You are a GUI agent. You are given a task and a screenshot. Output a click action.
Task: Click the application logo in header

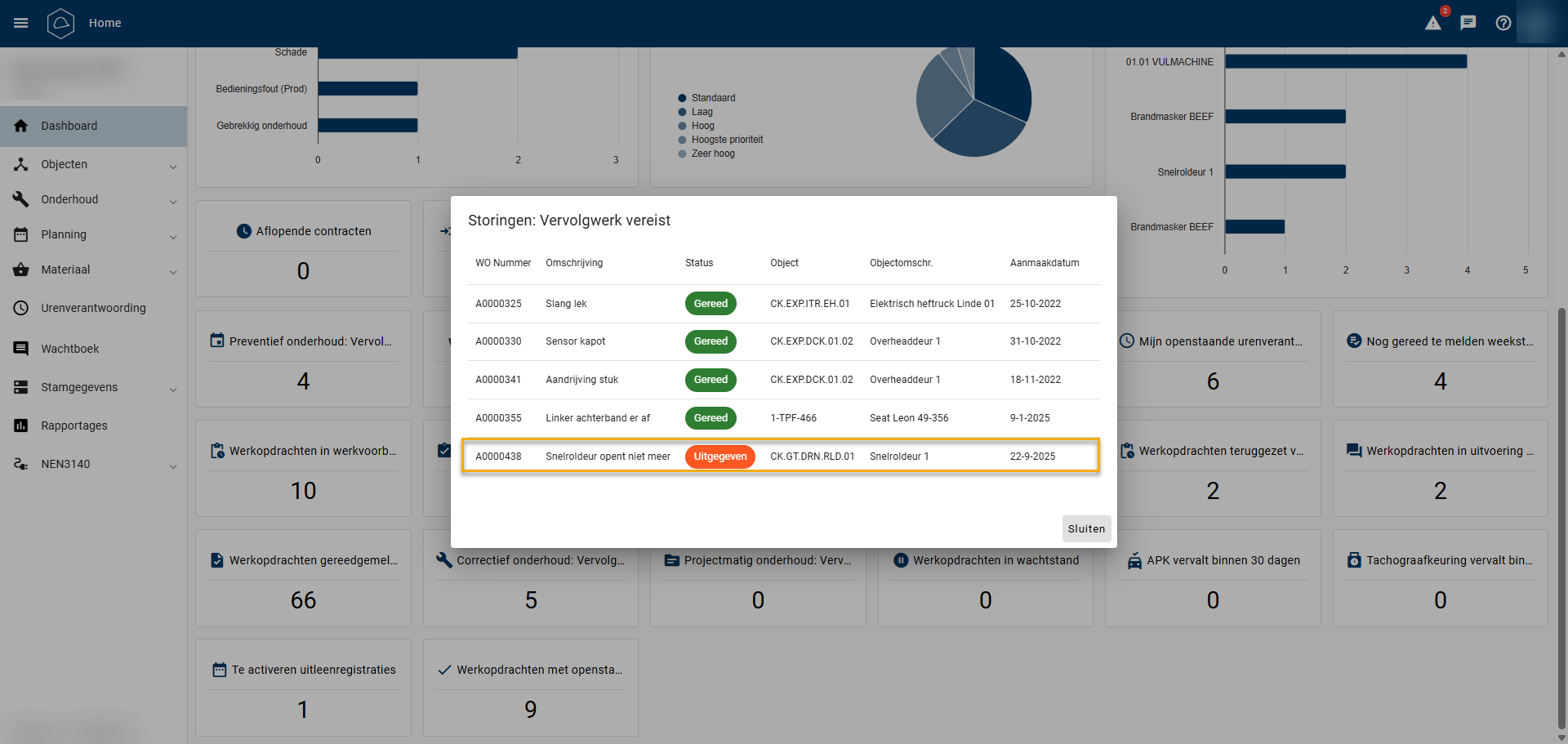(60, 23)
